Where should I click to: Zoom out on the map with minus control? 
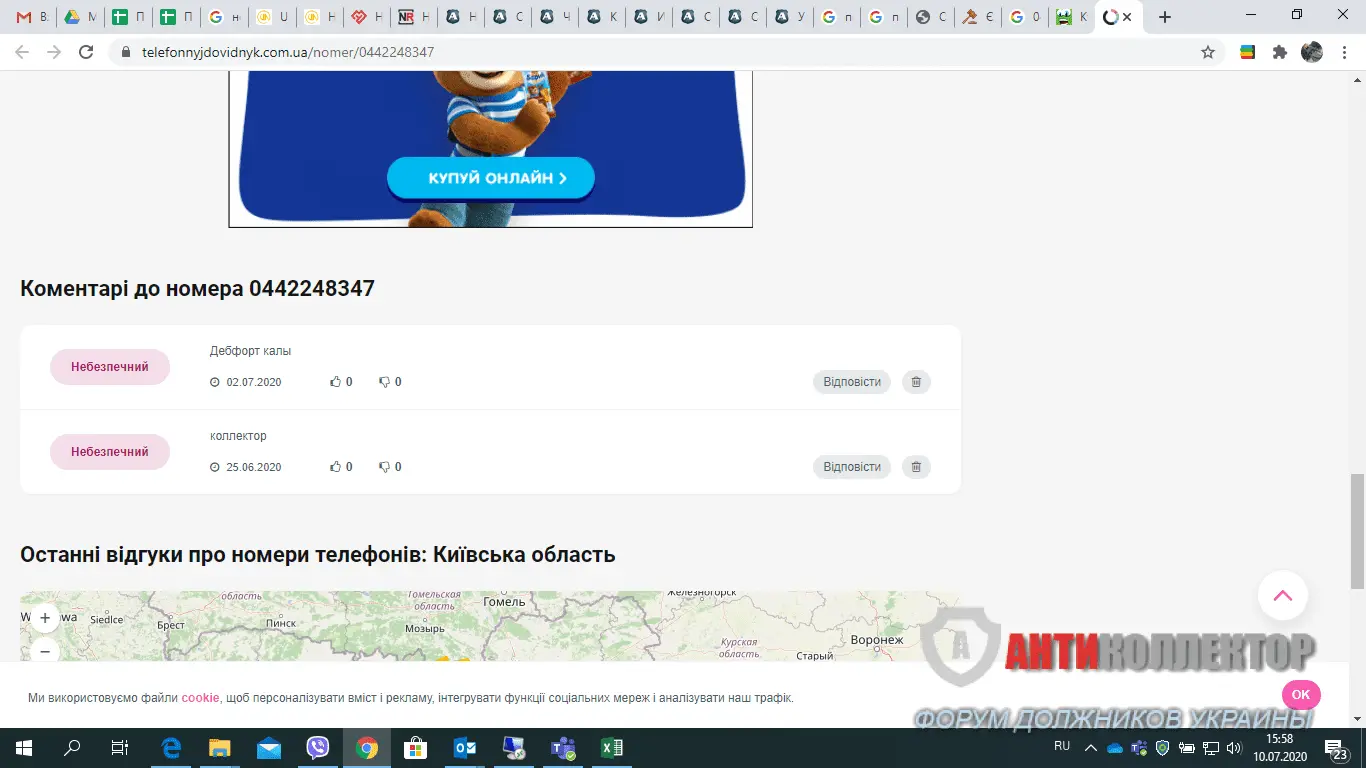(x=44, y=650)
